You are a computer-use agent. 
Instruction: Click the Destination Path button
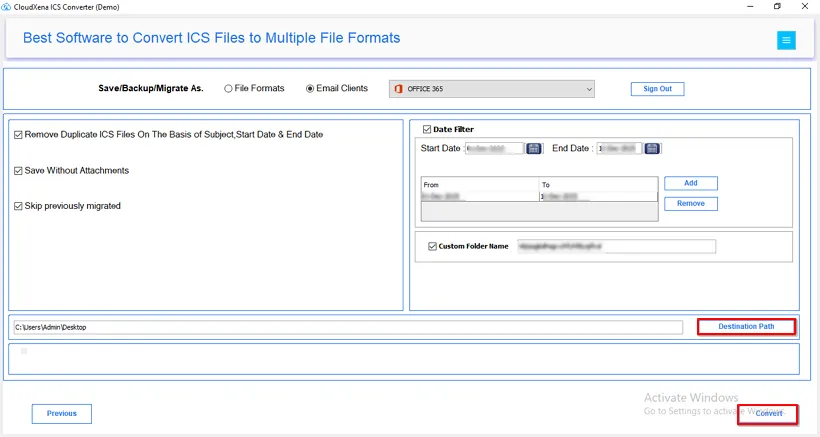(746, 327)
